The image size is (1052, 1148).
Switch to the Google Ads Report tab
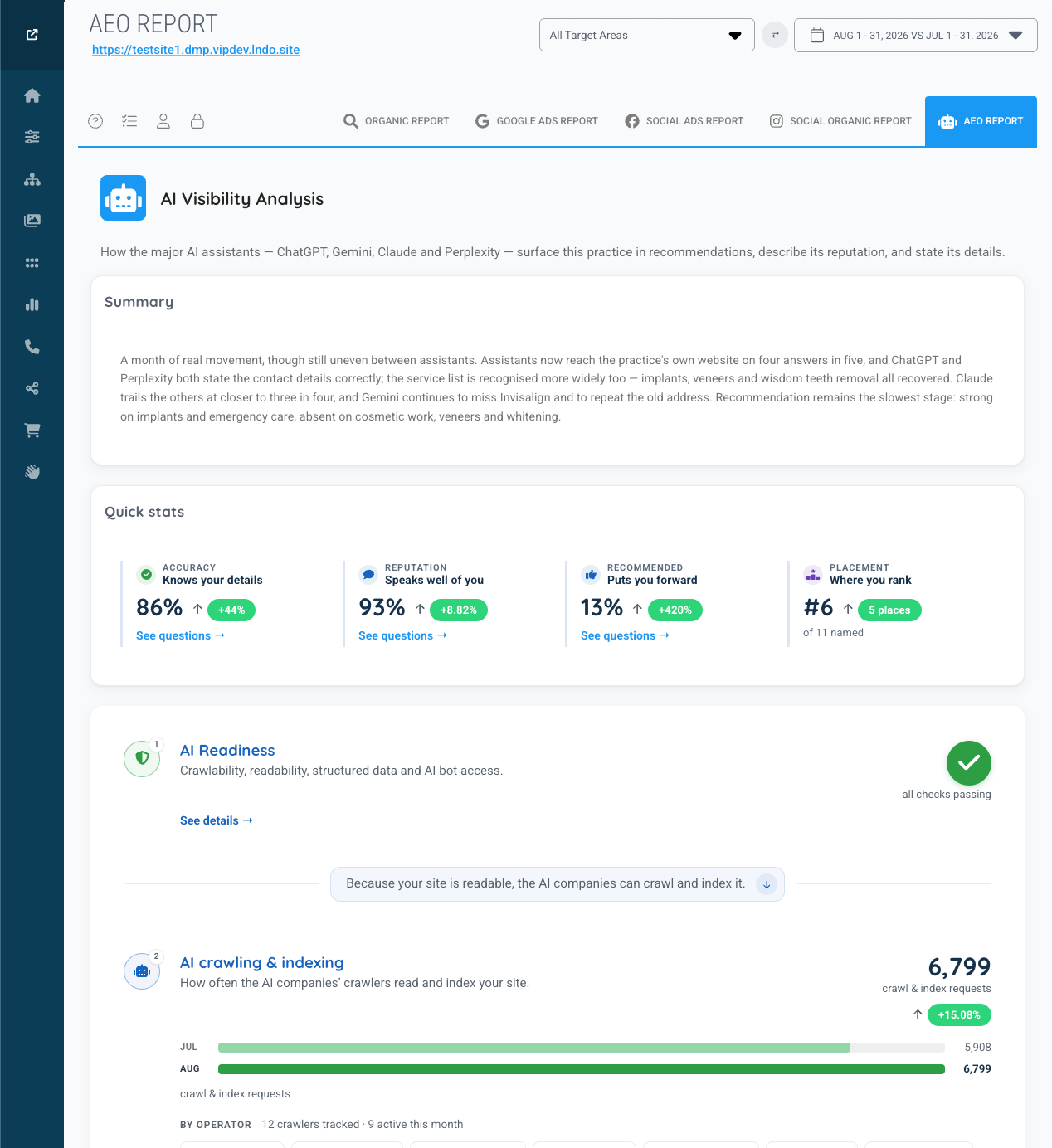tap(537, 121)
